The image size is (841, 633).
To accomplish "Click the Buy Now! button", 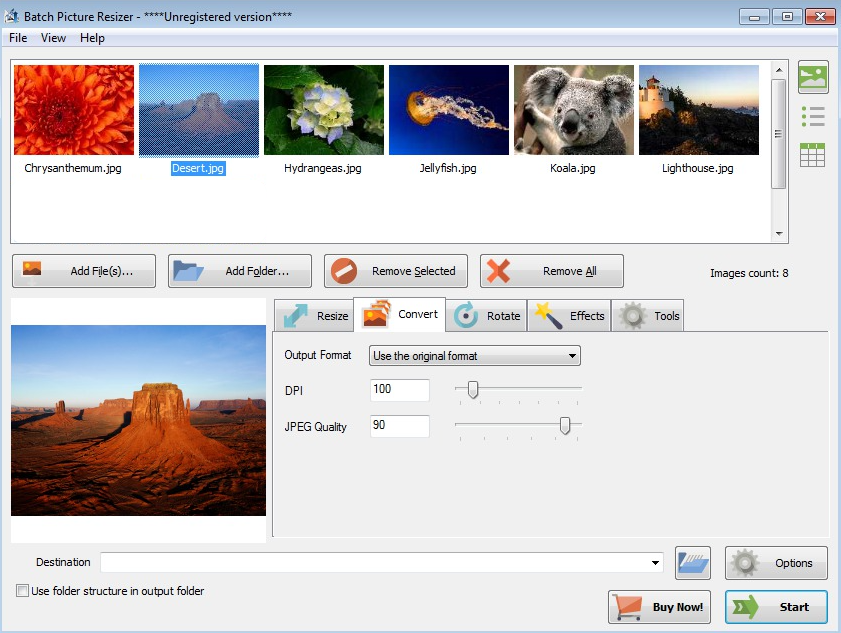I will pyautogui.click(x=659, y=607).
